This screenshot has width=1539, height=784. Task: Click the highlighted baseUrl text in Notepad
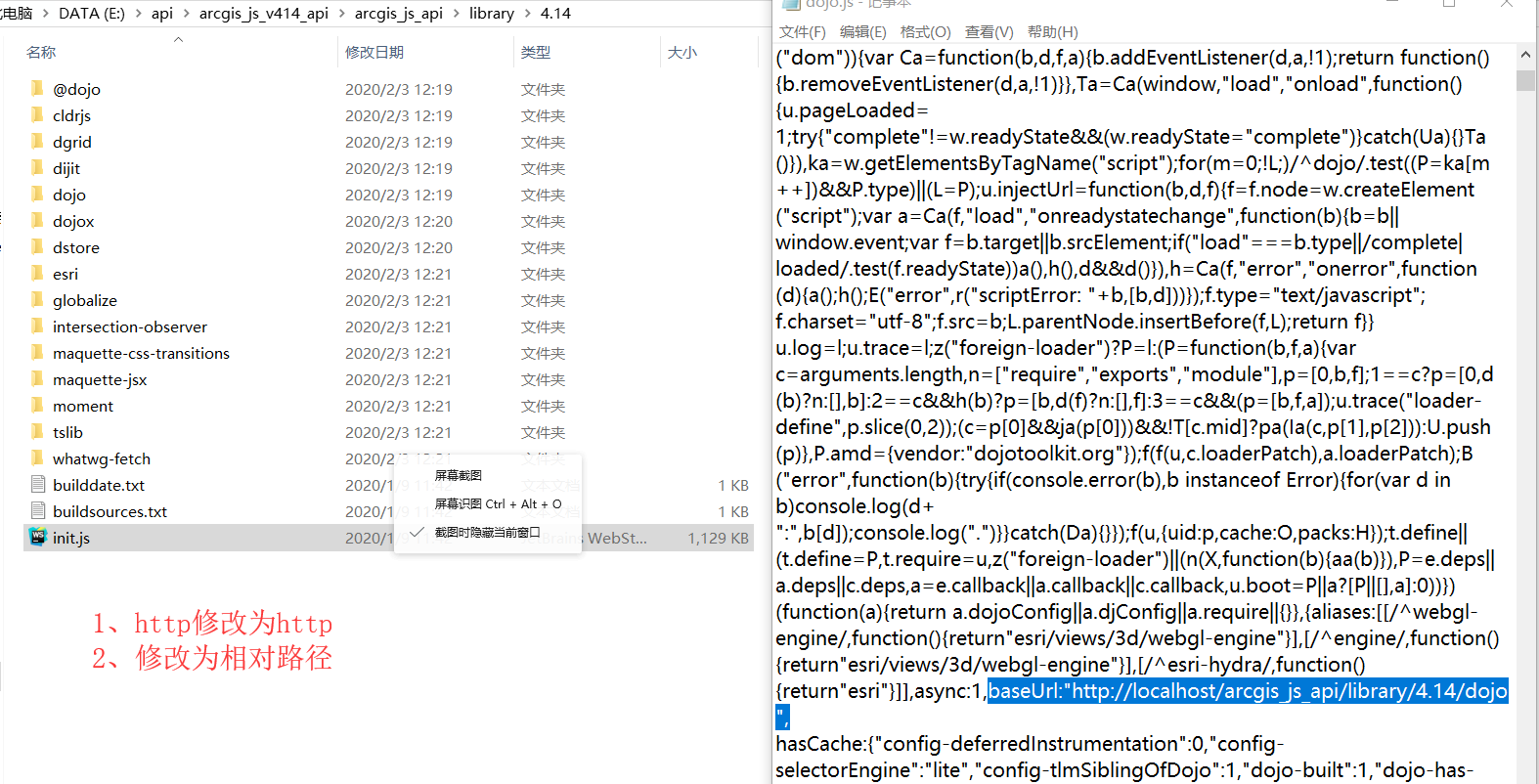pyautogui.click(x=1248, y=691)
